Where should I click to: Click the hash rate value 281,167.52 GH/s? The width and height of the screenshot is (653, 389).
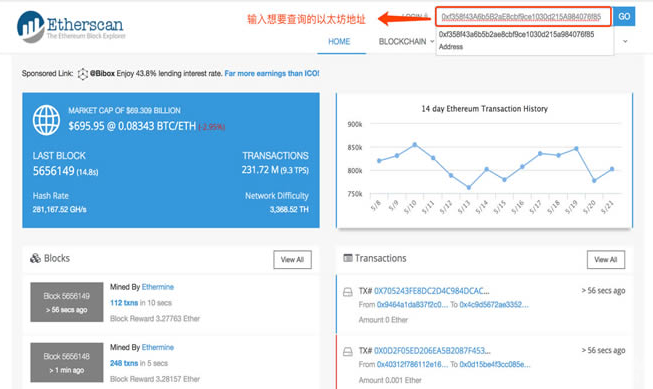[60, 209]
